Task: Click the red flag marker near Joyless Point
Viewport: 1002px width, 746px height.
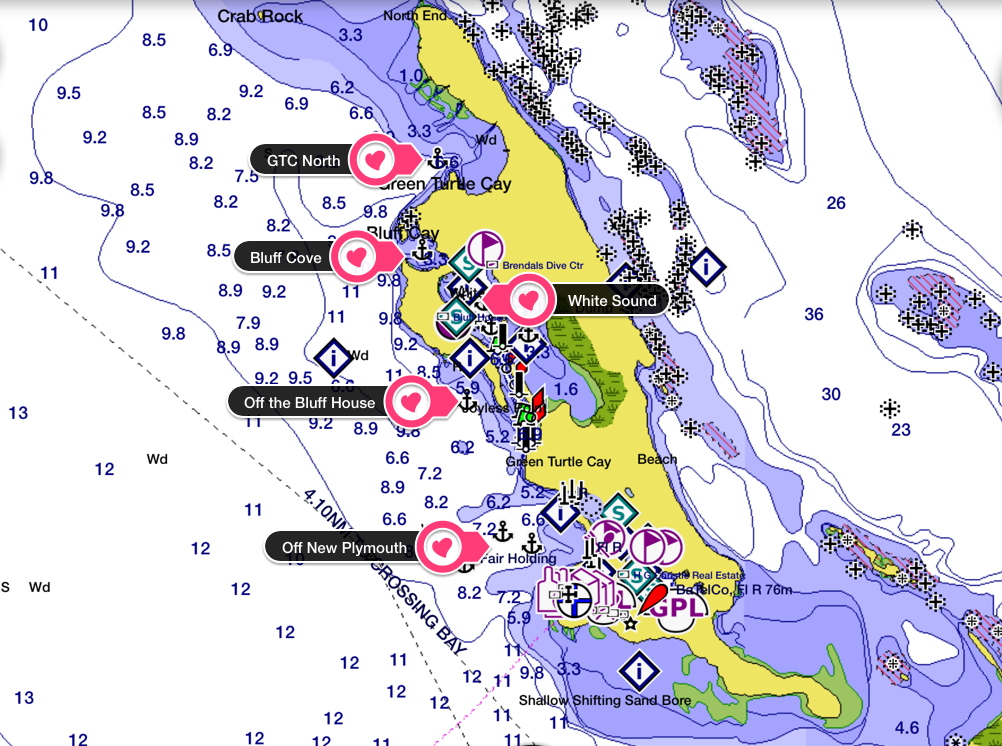Action: point(538,403)
